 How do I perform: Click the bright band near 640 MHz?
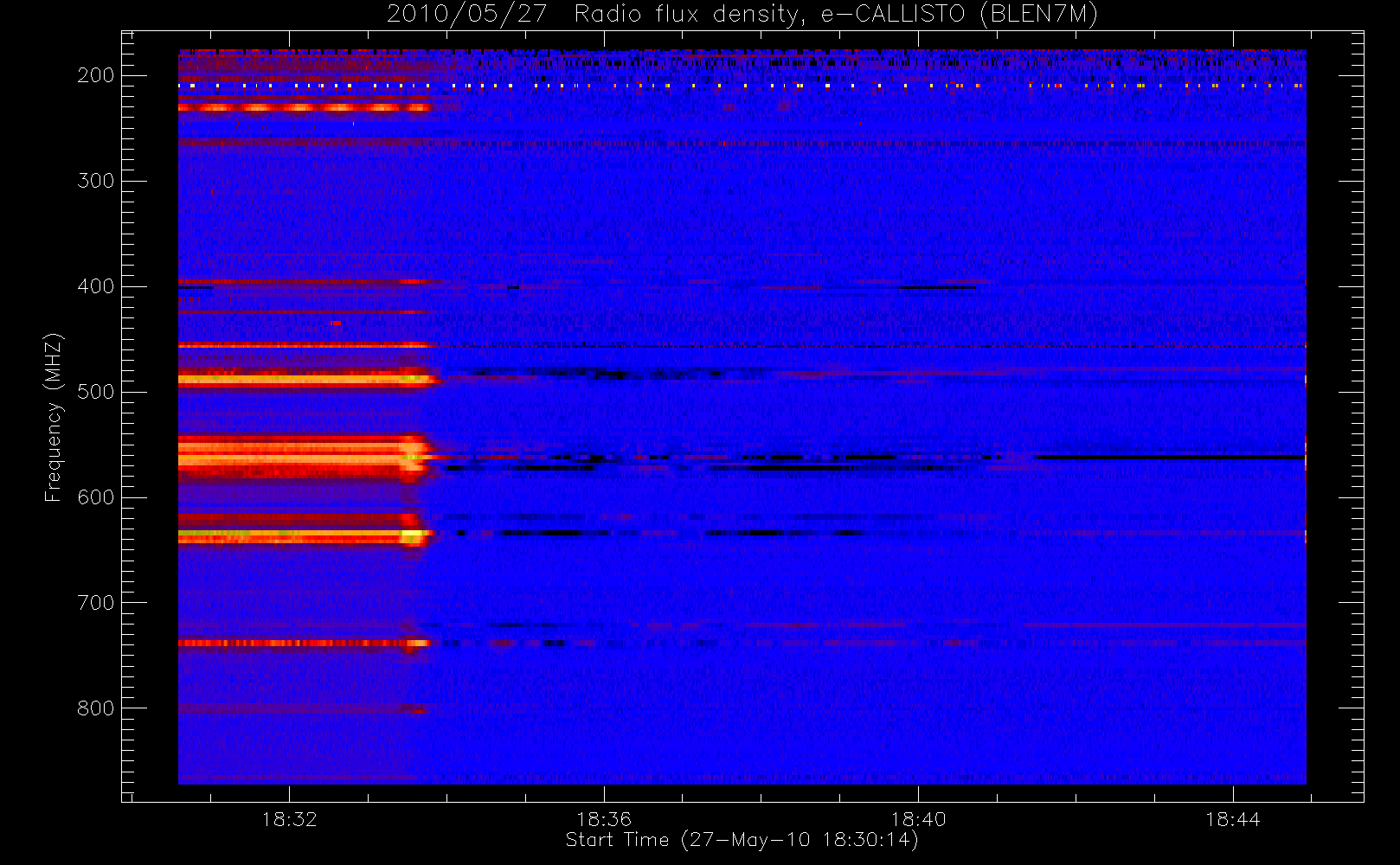click(x=305, y=537)
